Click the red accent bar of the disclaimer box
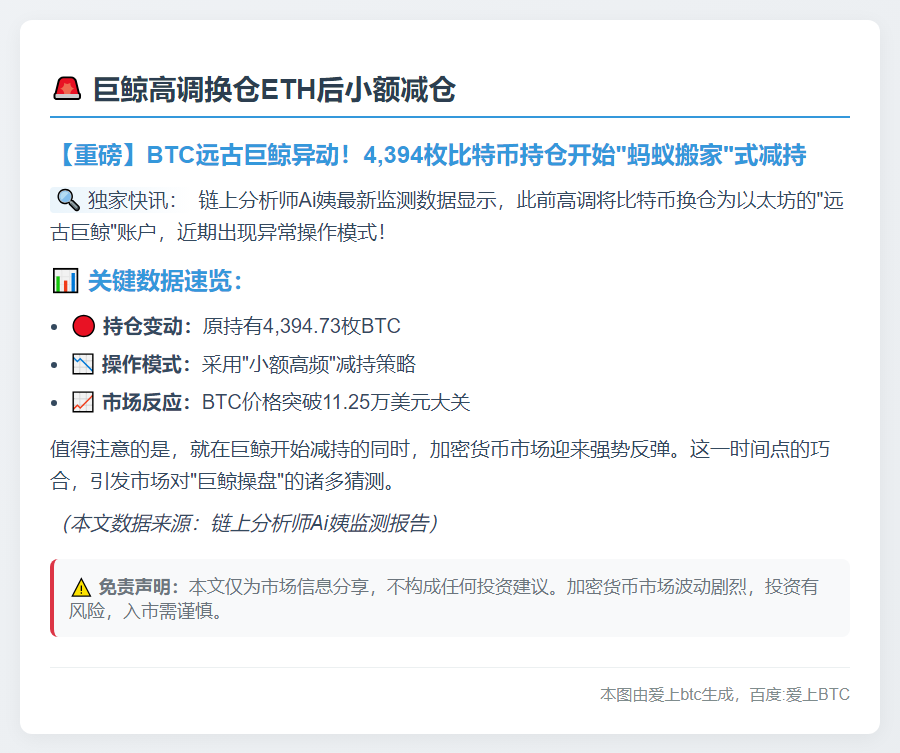The height and width of the screenshot is (753, 900). click(52, 598)
